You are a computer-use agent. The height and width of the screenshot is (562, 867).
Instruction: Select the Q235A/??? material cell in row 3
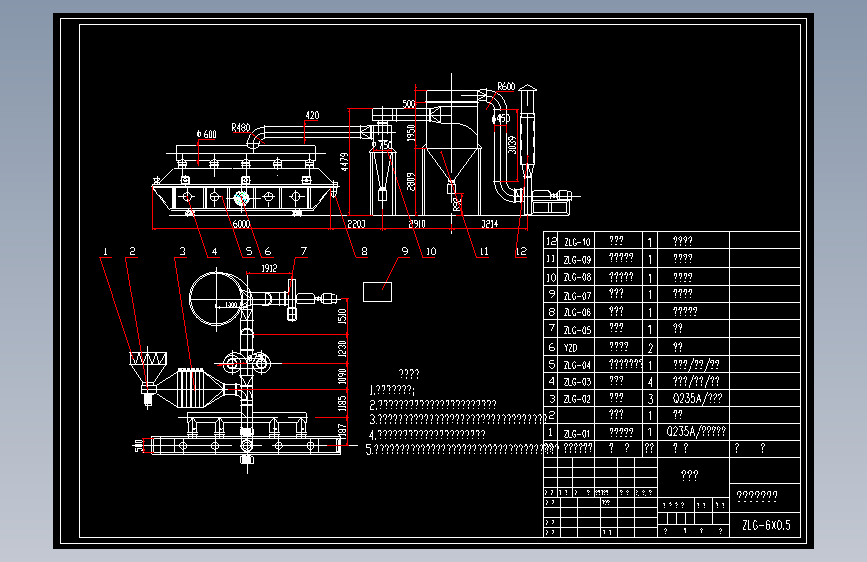tap(697, 398)
